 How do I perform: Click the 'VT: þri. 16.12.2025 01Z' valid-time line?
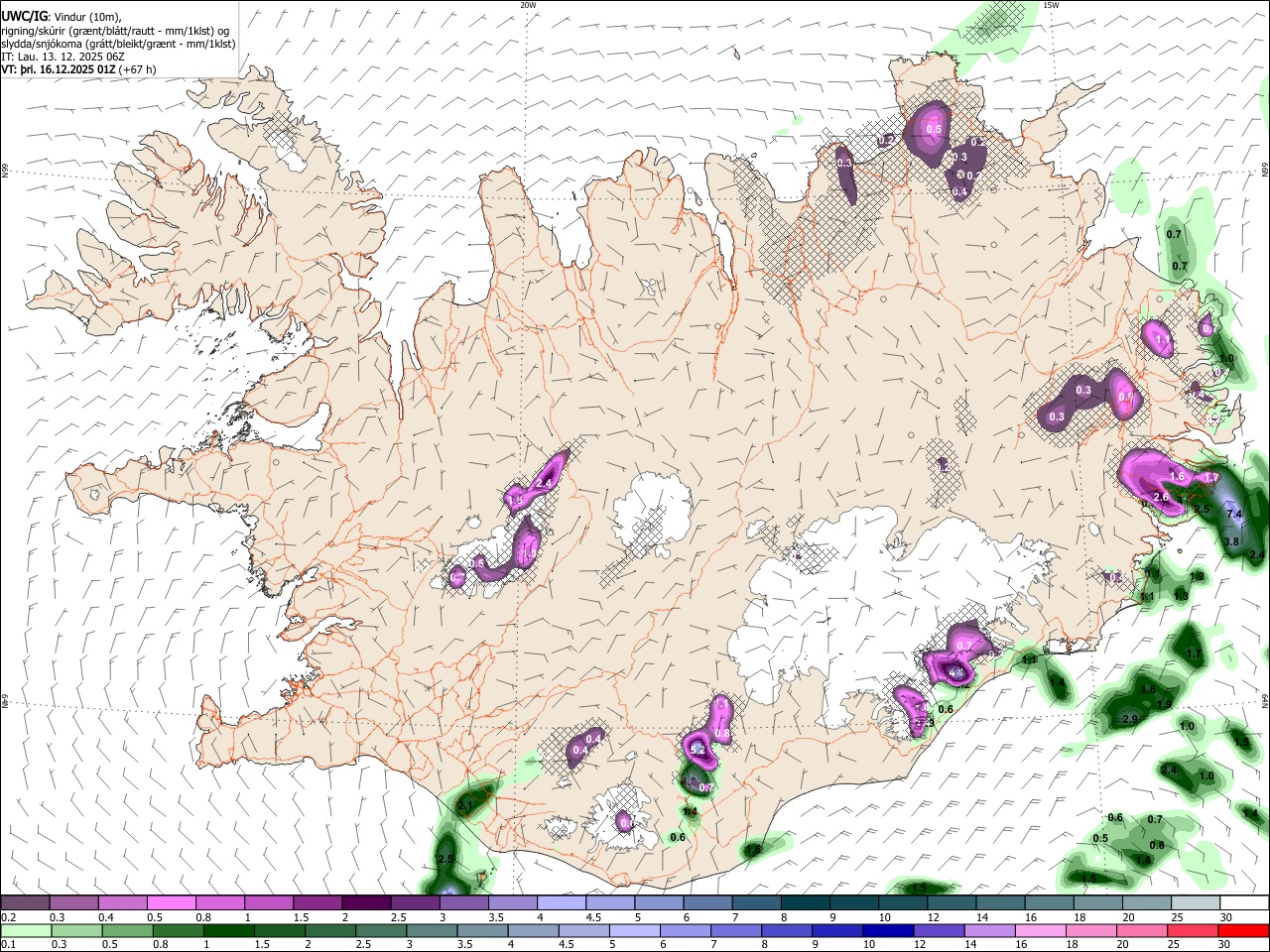pyautogui.click(x=78, y=69)
